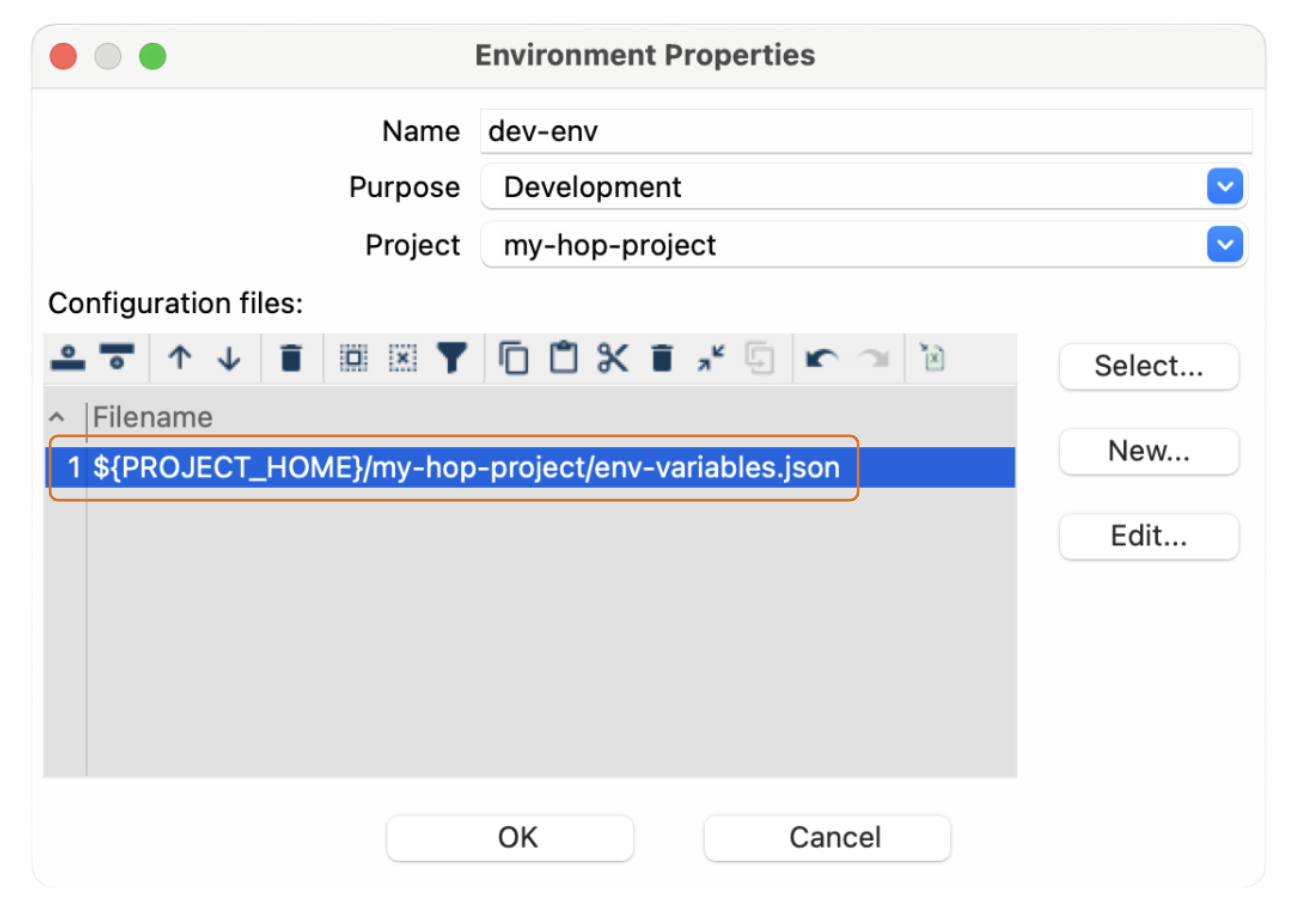Screen dimensions: 1290x918
Task: Click the Name field containing dev-env
Action: (866, 131)
